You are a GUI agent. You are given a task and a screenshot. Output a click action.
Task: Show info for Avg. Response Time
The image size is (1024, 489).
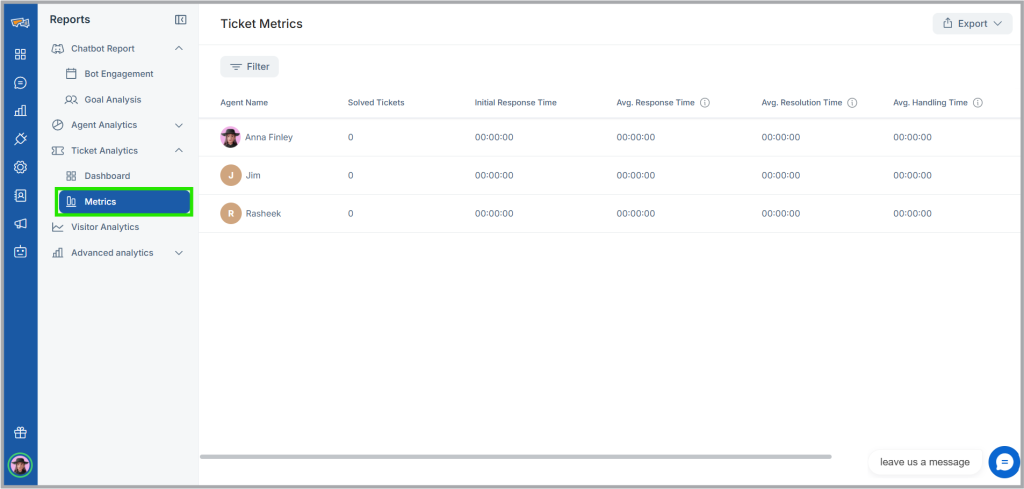(705, 103)
